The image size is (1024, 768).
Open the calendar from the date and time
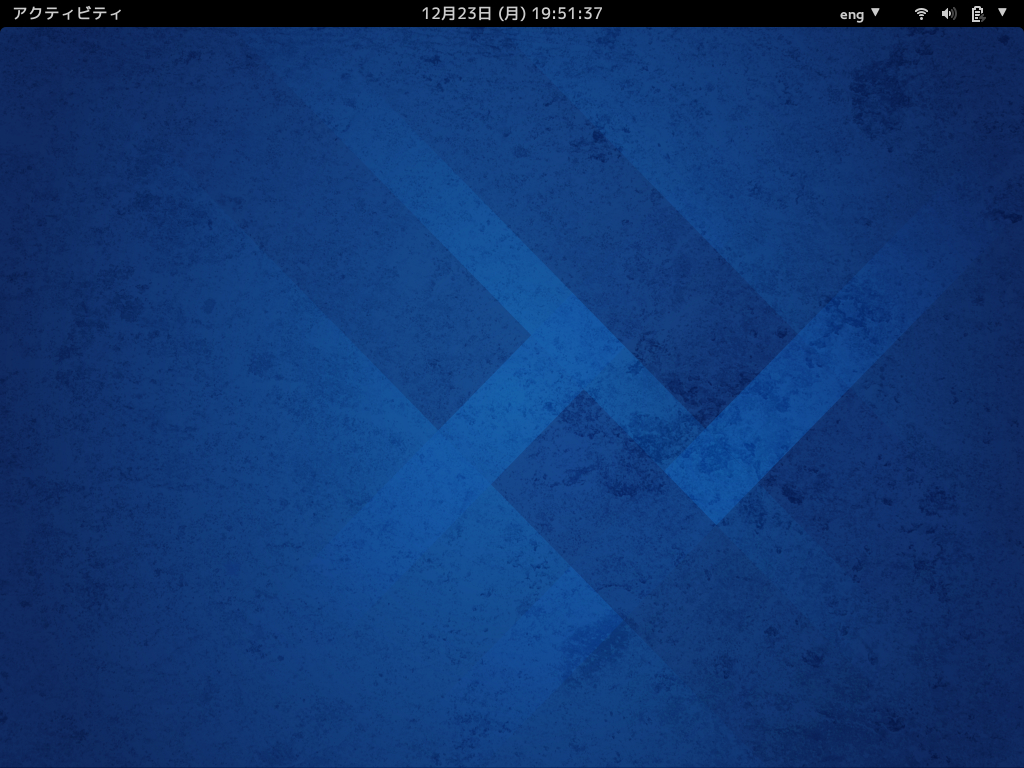[x=512, y=13]
